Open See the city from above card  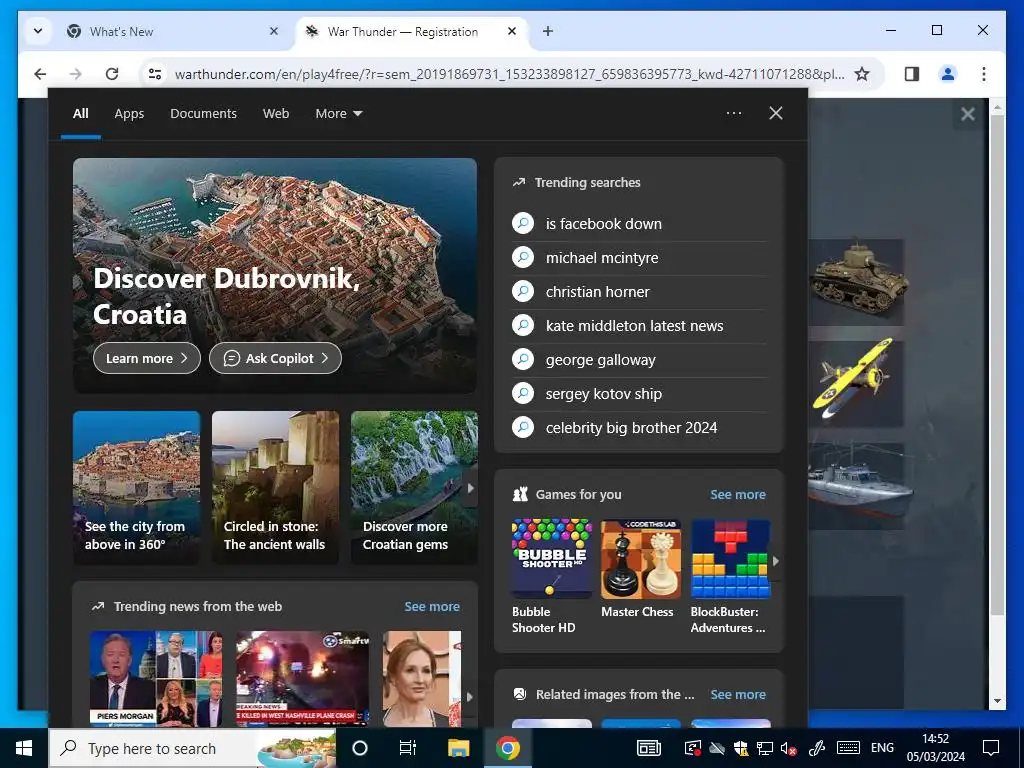pyautogui.click(x=136, y=487)
